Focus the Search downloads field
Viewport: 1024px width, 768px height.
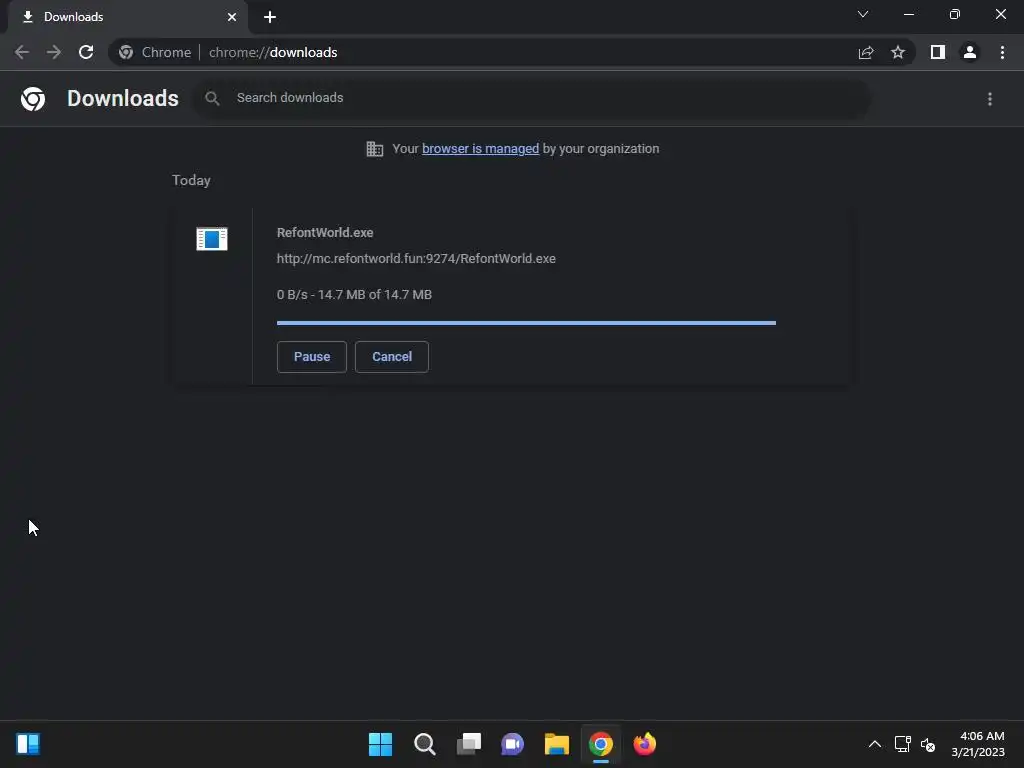pos(532,98)
